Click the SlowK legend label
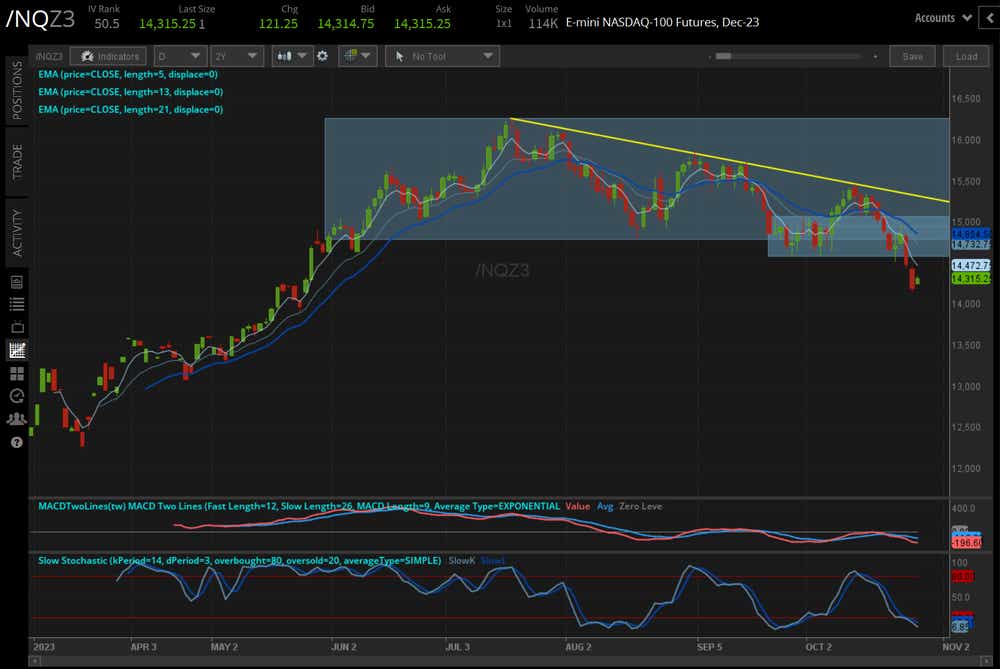The width and height of the screenshot is (1000, 669). tap(461, 561)
